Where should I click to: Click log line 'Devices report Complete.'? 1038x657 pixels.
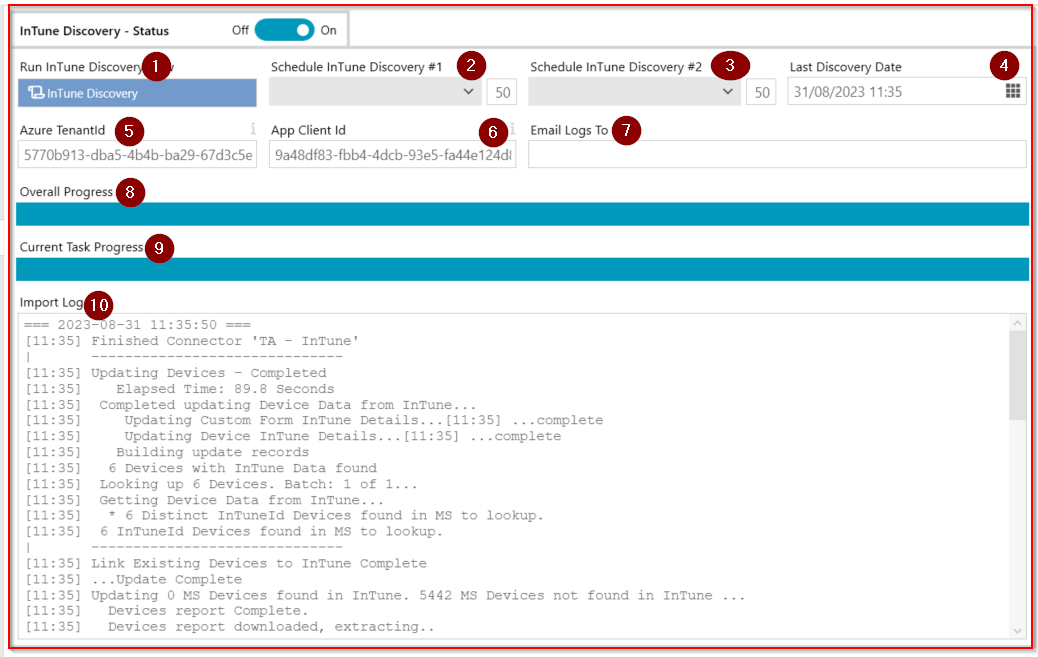[x=208, y=611]
